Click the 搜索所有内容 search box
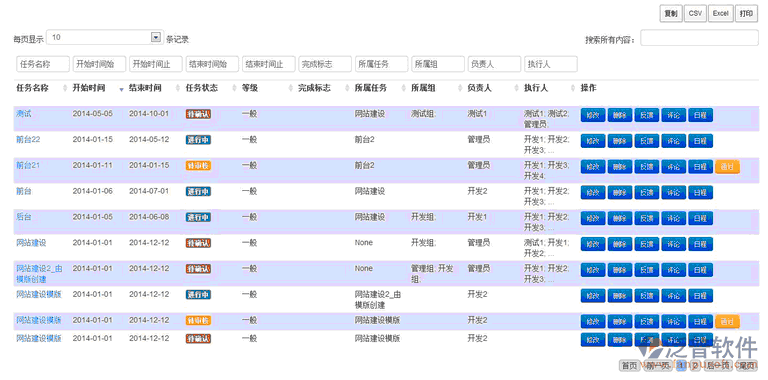Image resolution: width=768 pixels, height=380 pixels. click(x=699, y=38)
